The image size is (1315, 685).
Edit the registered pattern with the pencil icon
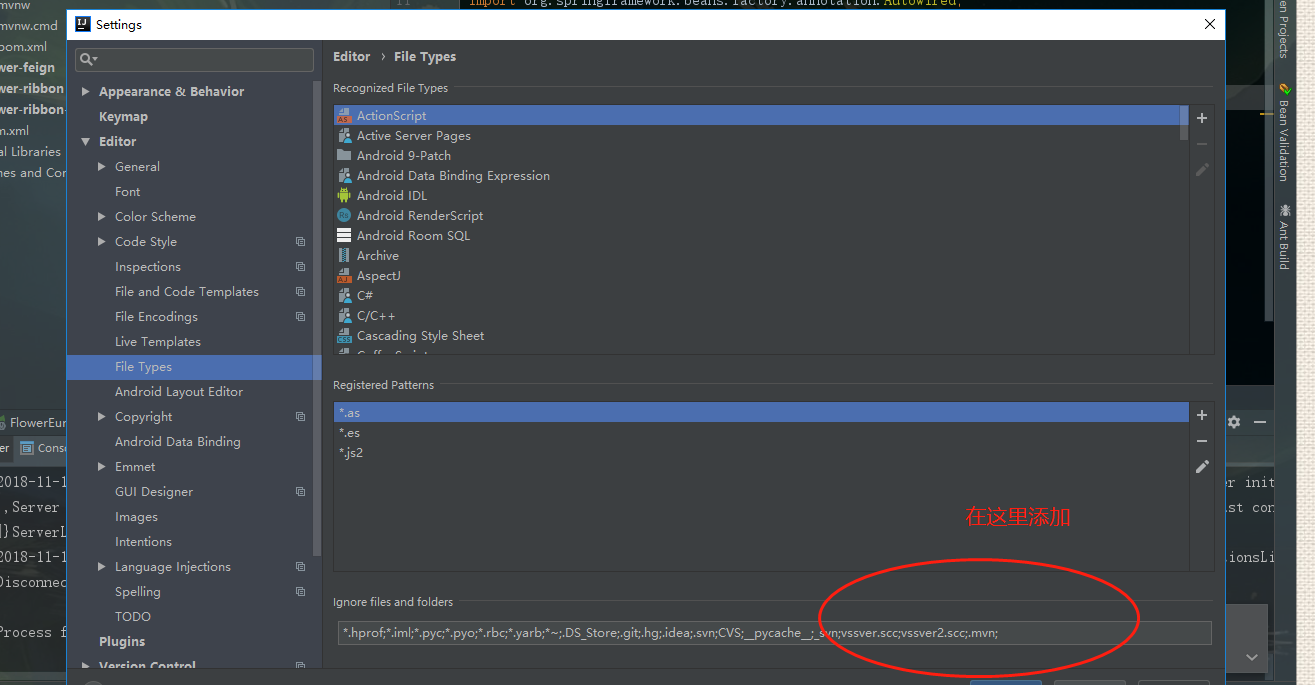[x=1202, y=467]
